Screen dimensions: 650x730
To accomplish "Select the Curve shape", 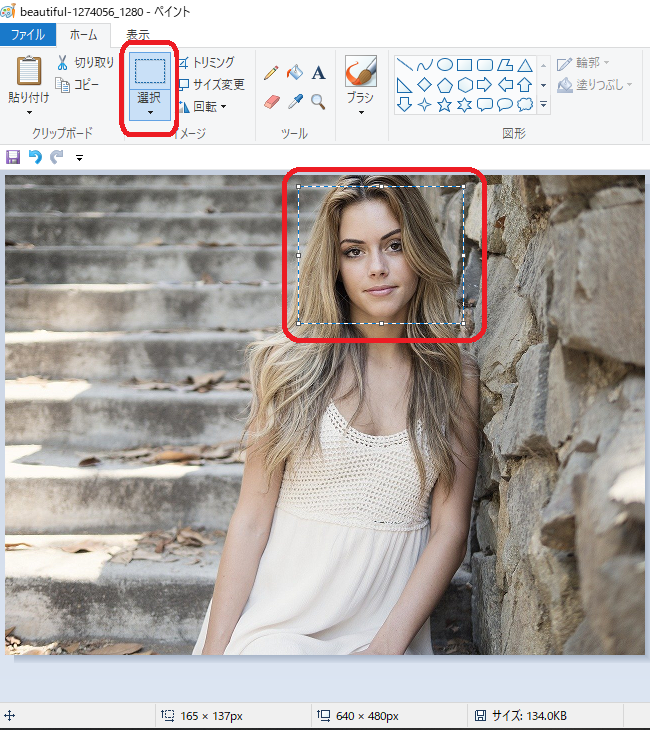I will (x=425, y=65).
